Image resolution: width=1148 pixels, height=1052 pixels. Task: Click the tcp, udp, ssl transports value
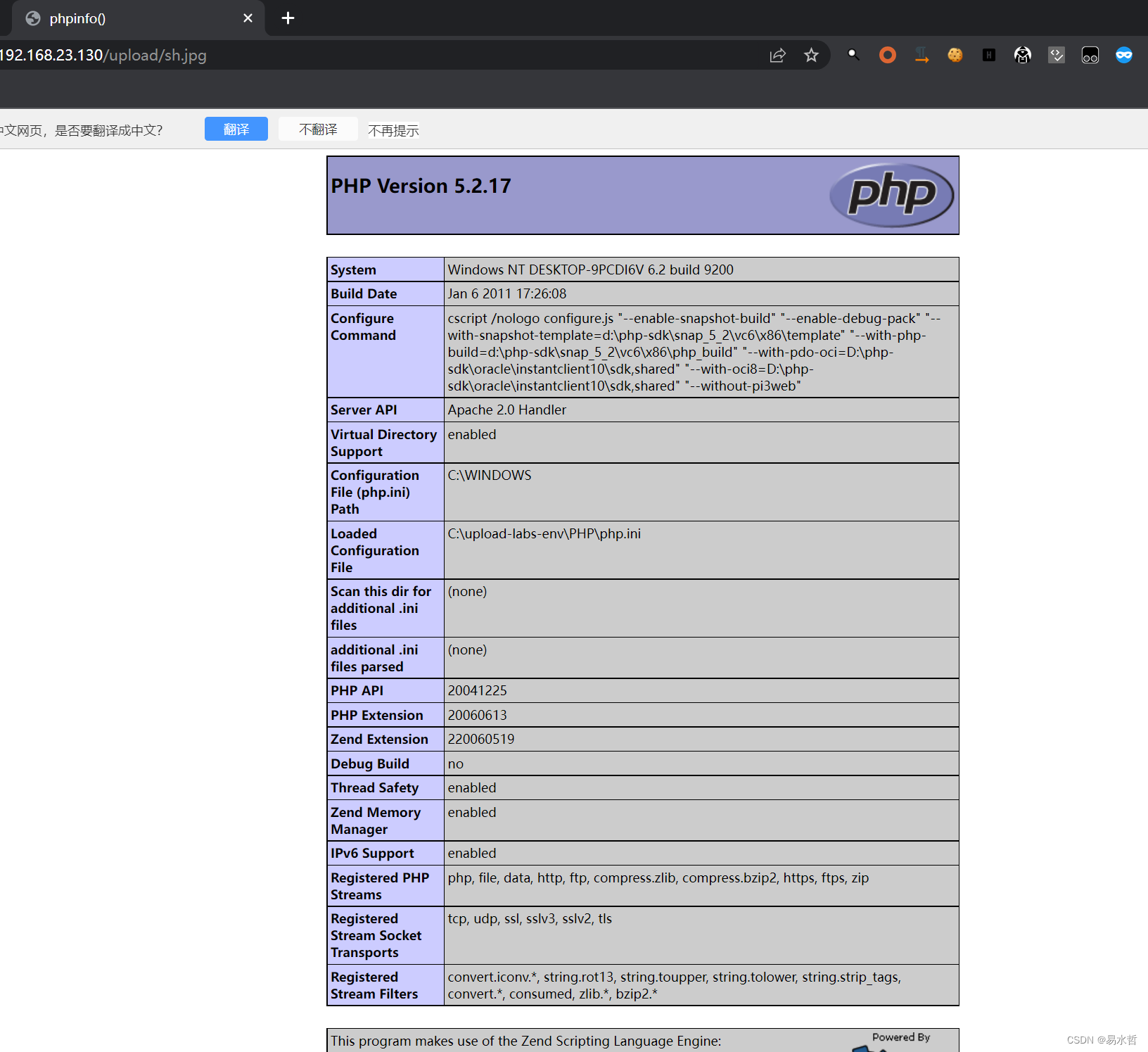tap(530, 919)
